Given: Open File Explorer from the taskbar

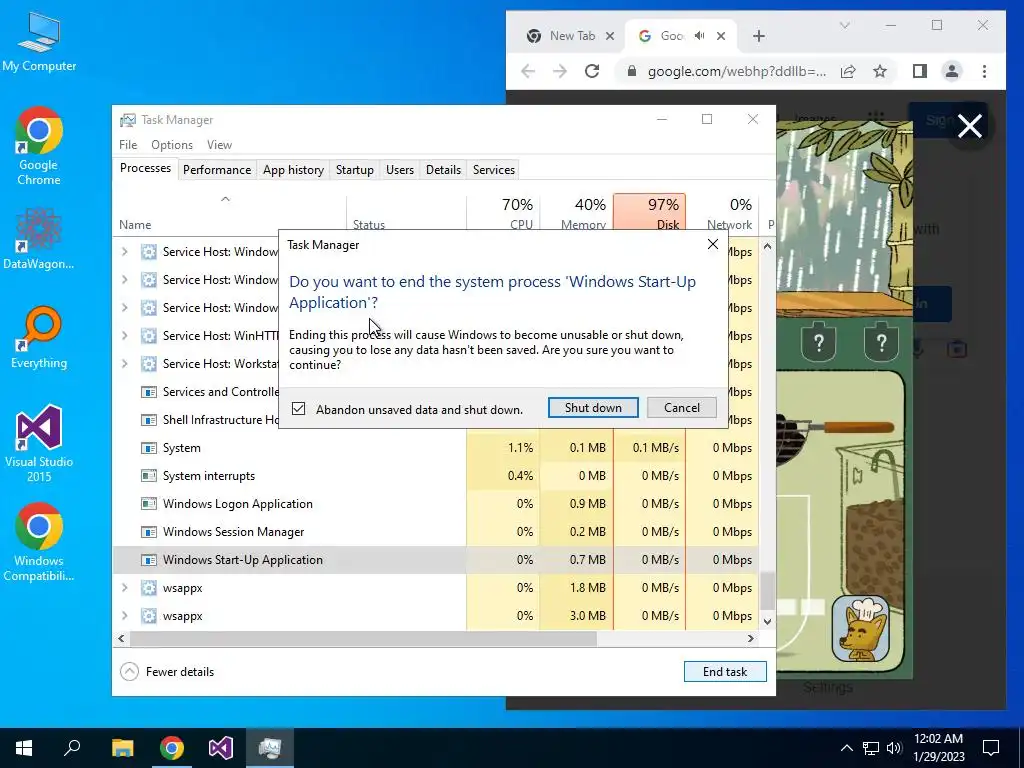Looking at the screenshot, I should click(122, 748).
